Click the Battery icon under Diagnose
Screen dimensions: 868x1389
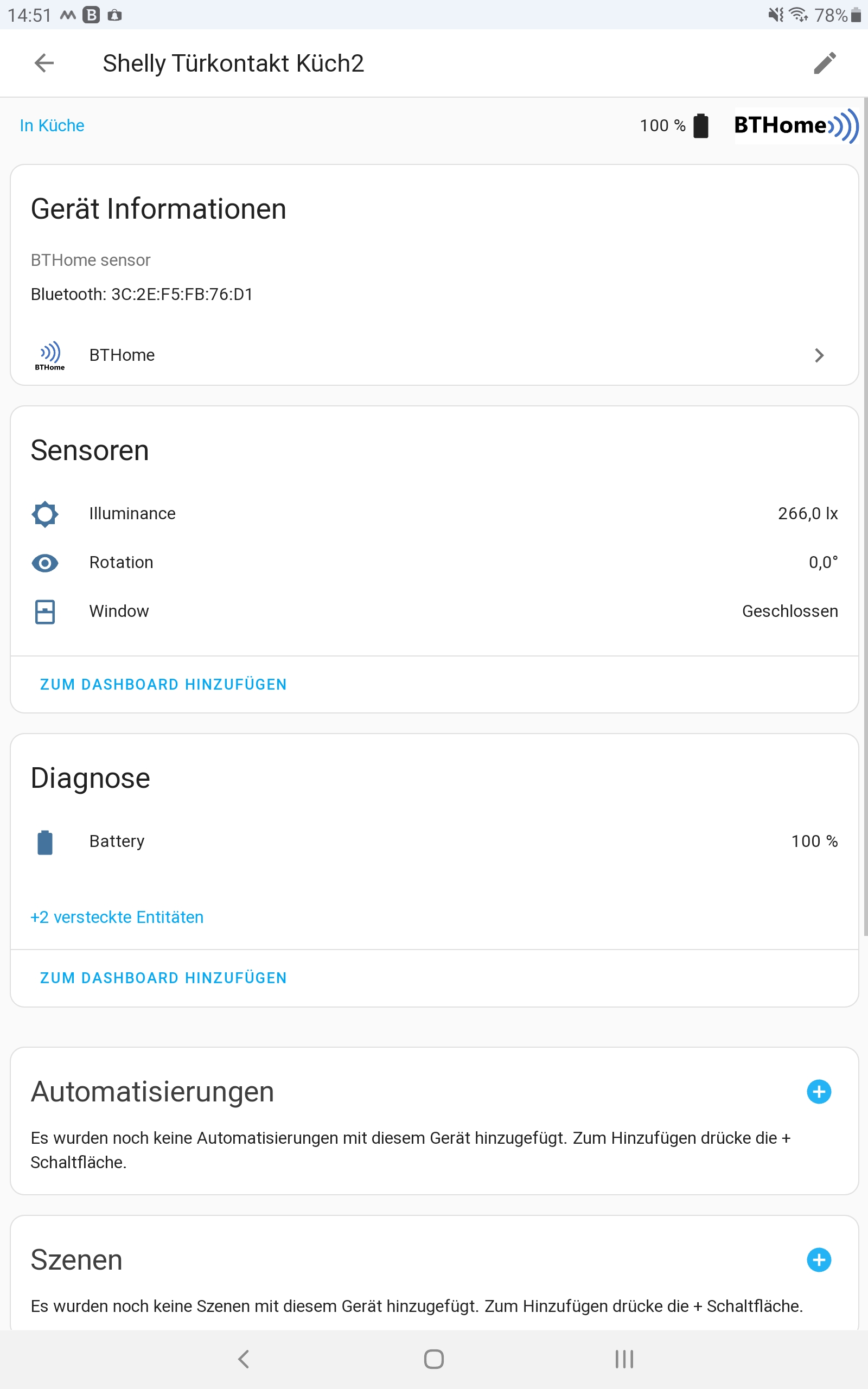pos(46,842)
